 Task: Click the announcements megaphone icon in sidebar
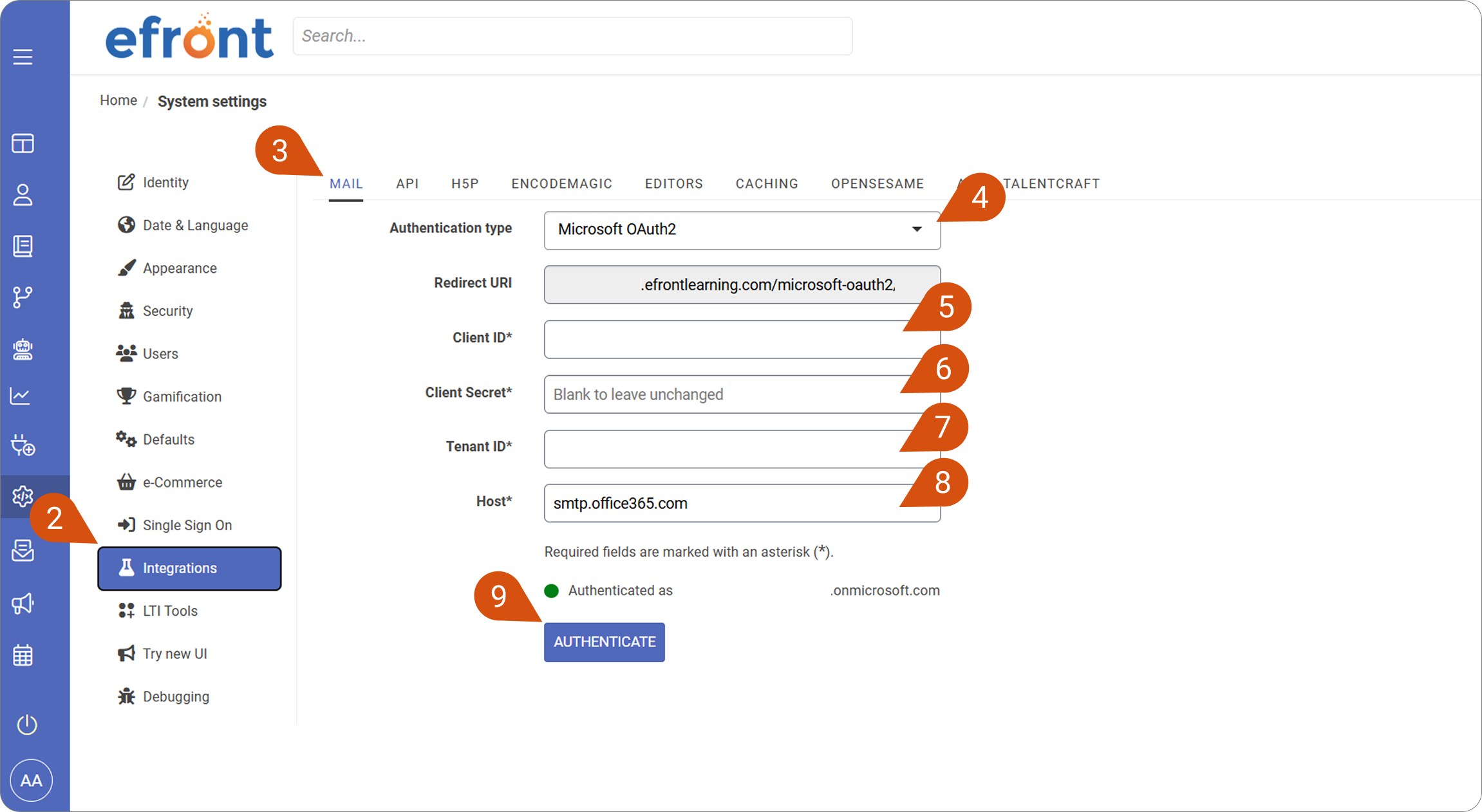[23, 603]
